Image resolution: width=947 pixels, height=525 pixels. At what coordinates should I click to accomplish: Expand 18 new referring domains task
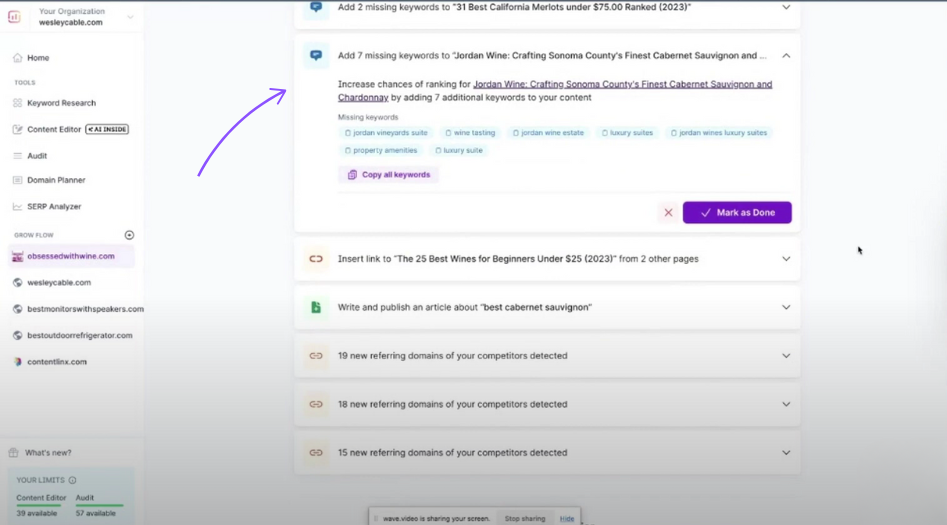coord(786,404)
